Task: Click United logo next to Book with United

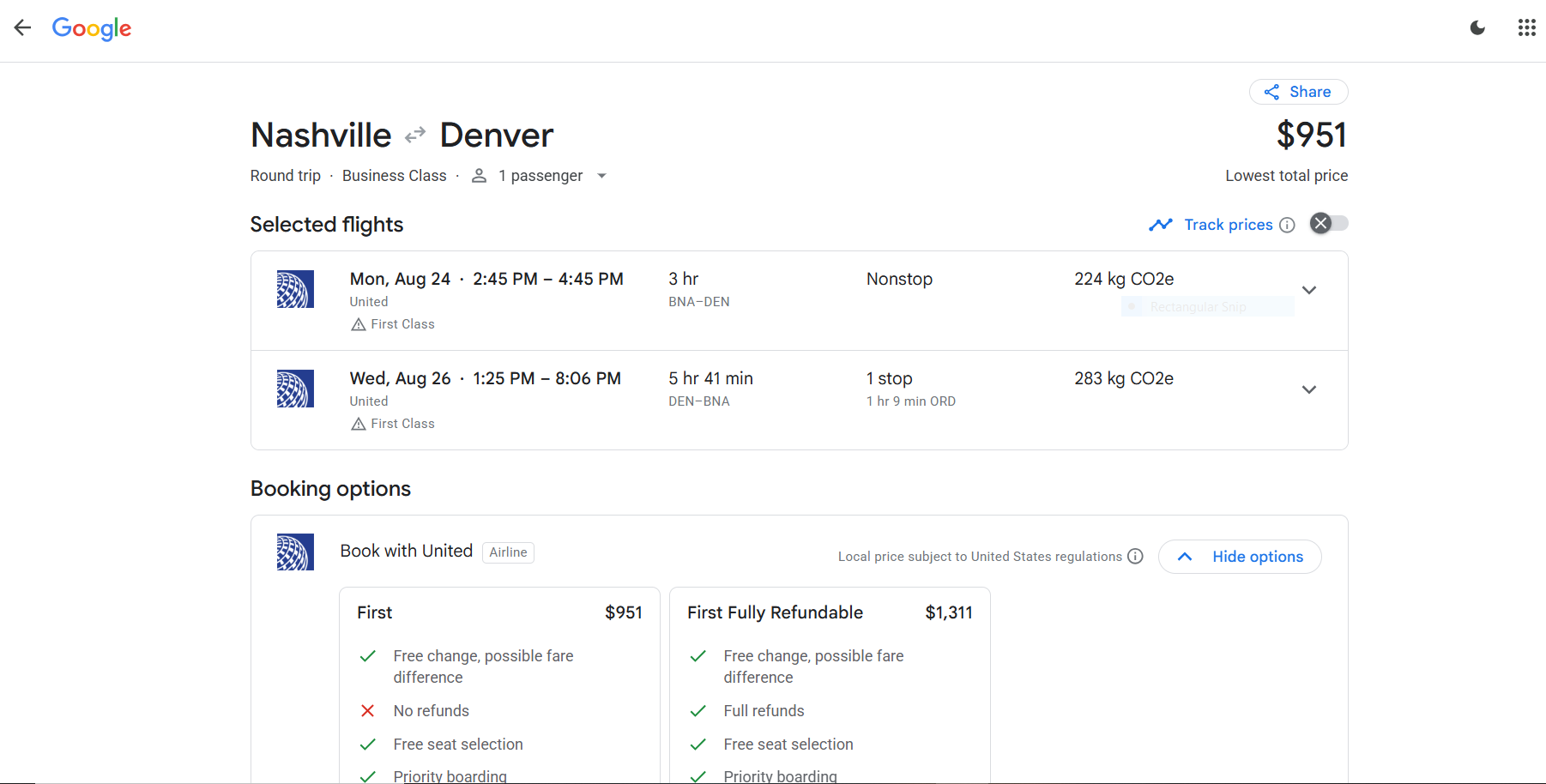Action: (295, 552)
